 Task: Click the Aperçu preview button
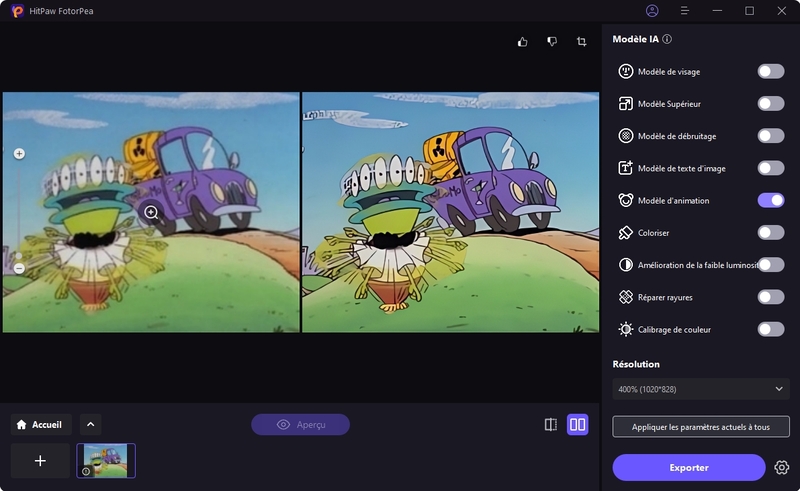[301, 424]
